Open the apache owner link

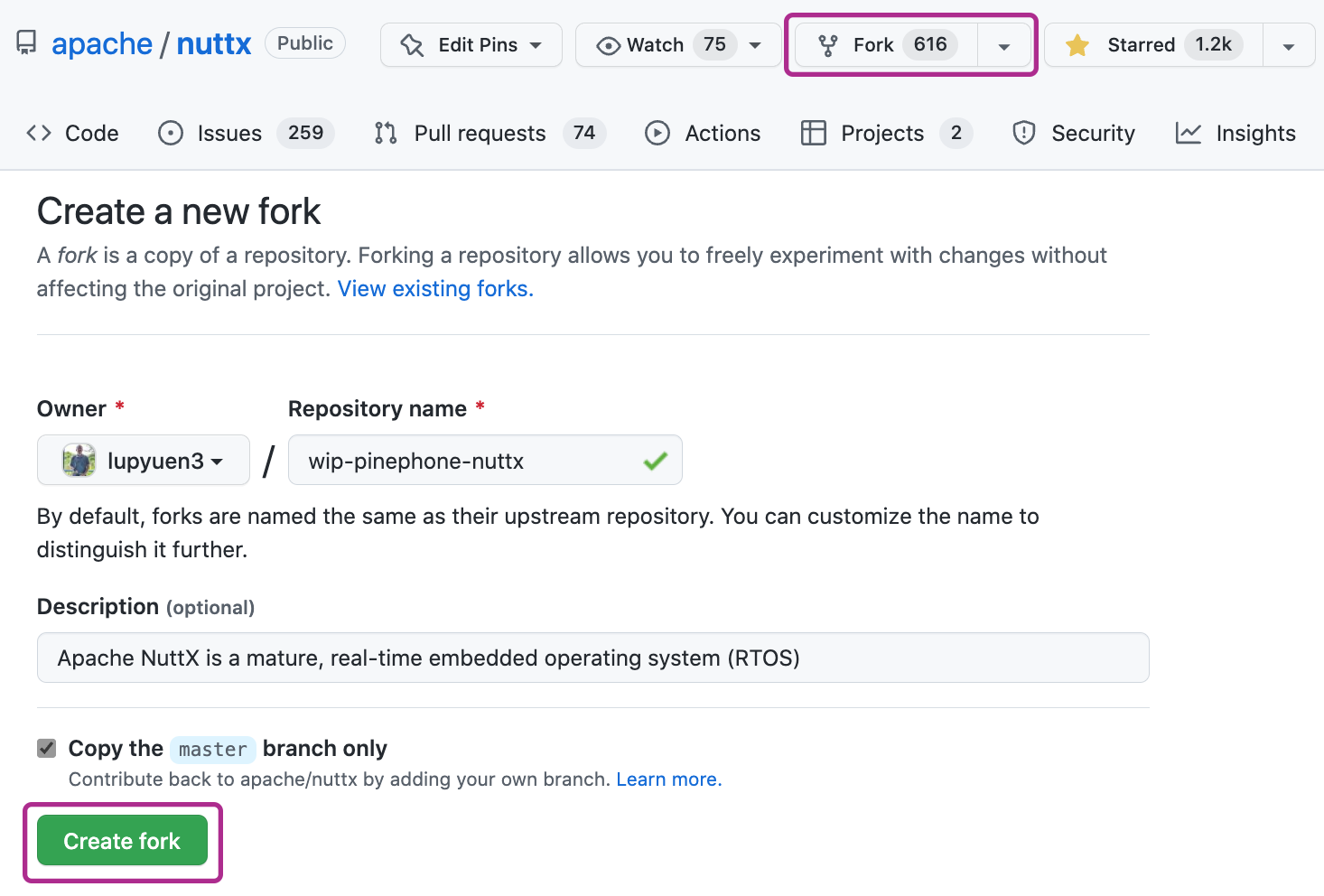[x=102, y=43]
